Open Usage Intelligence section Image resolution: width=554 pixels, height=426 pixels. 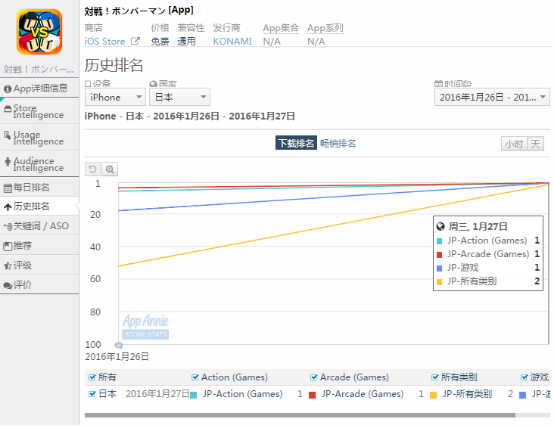pyautogui.click(x=40, y=138)
